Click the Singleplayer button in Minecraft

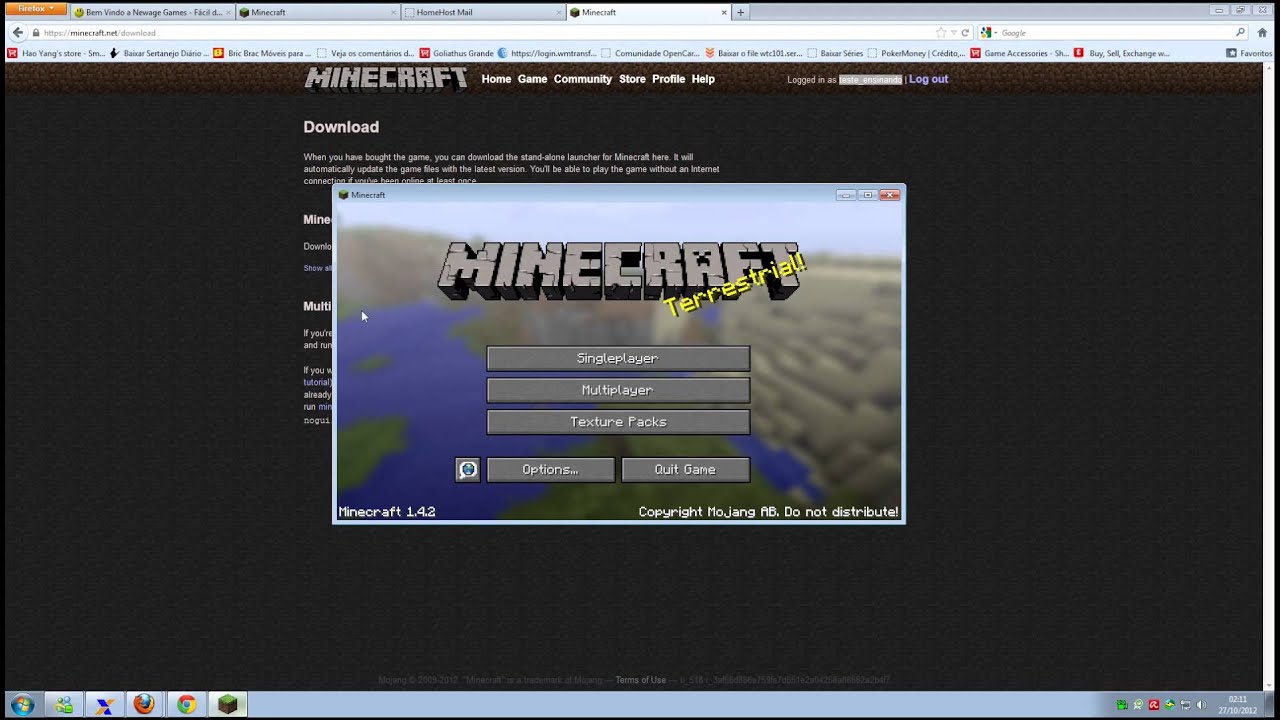pyautogui.click(x=618, y=358)
